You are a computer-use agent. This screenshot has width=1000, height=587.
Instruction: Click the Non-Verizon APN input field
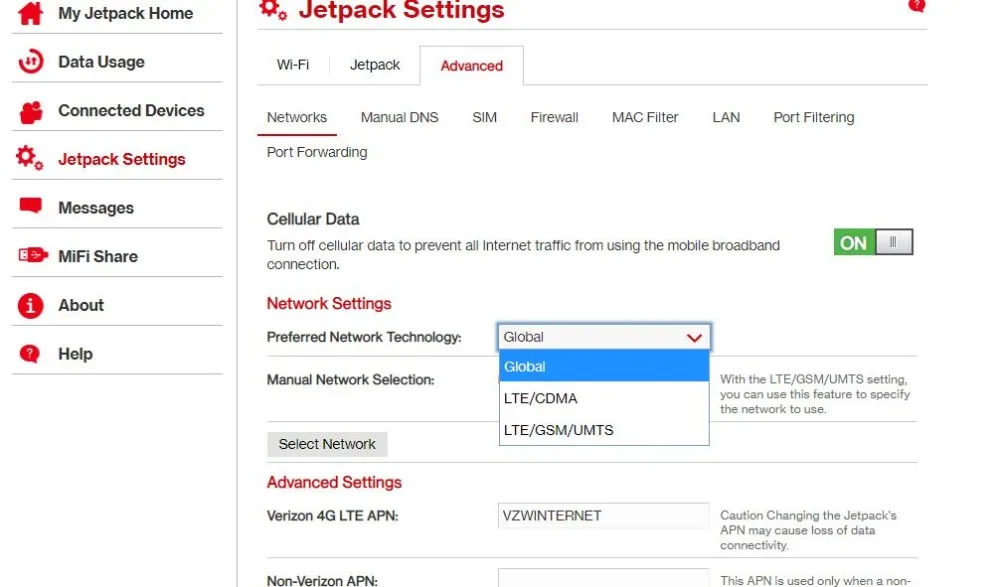[x=603, y=578]
